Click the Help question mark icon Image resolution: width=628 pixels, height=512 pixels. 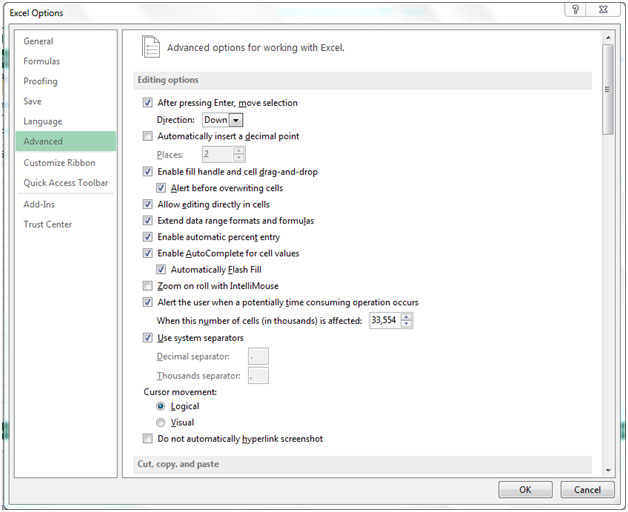(576, 10)
